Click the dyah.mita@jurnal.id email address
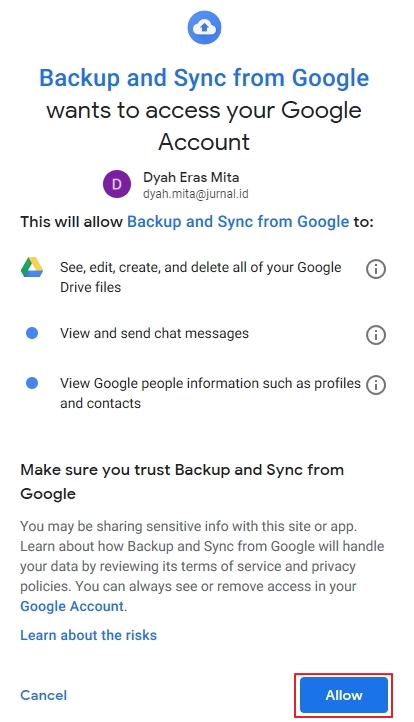Image resolution: width=414 pixels, height=722 pixels. [x=196, y=194]
